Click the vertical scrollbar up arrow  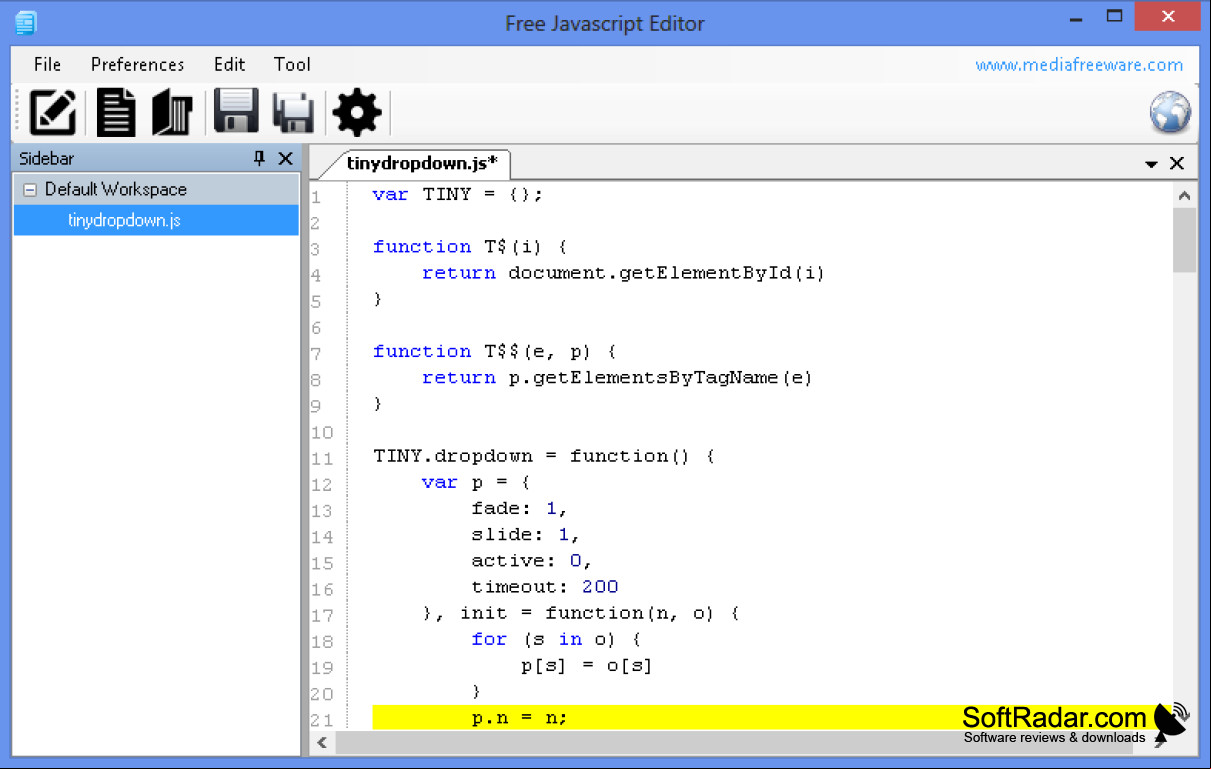[x=1184, y=196]
